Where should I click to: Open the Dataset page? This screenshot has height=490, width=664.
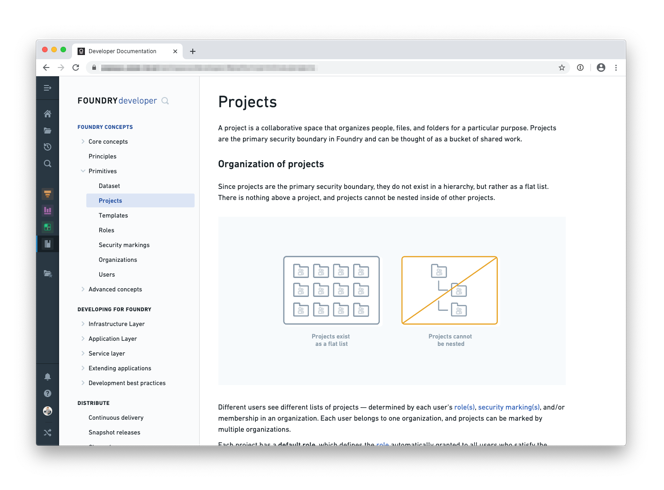pyautogui.click(x=109, y=186)
